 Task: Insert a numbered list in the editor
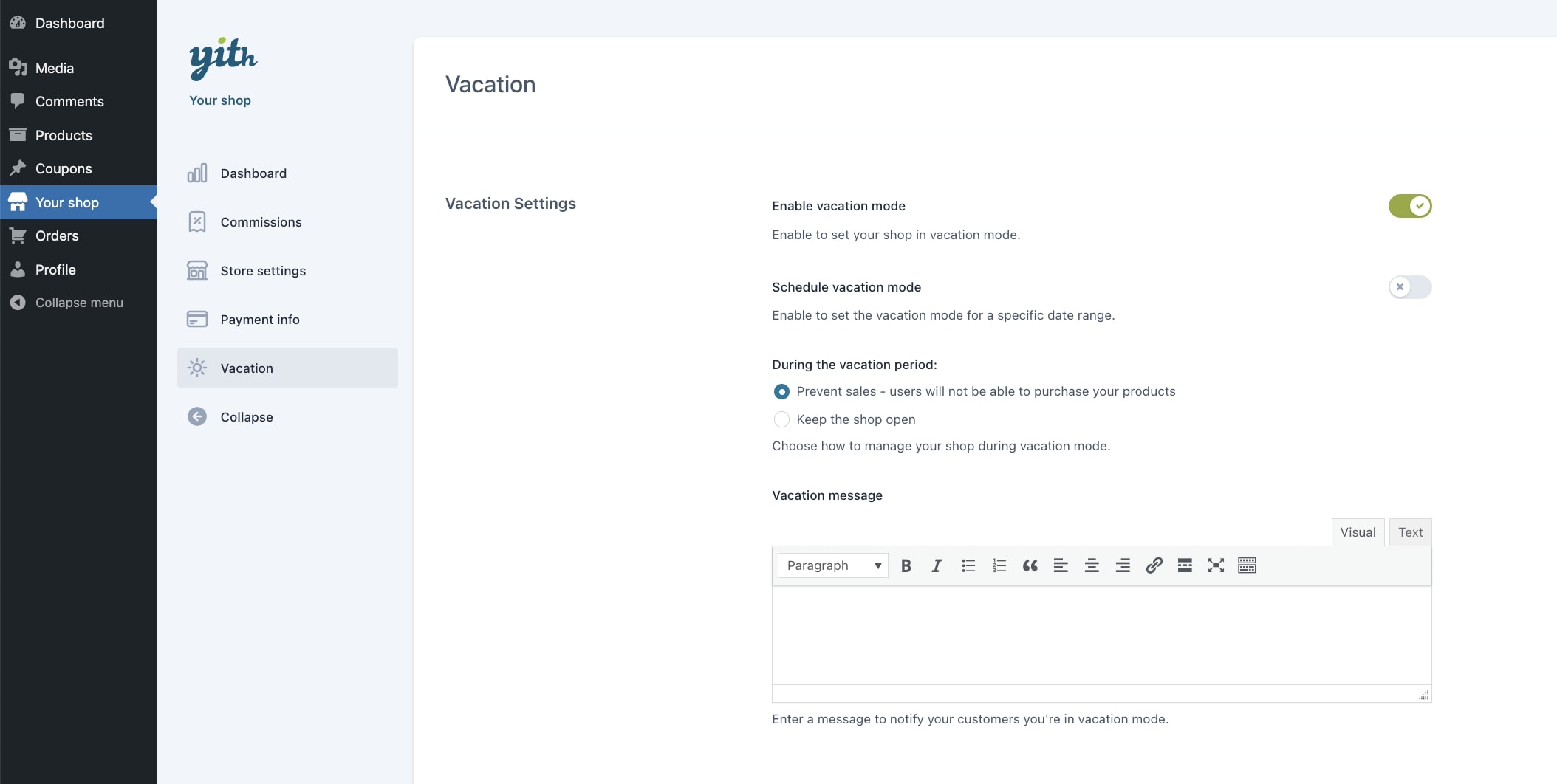[999, 565]
